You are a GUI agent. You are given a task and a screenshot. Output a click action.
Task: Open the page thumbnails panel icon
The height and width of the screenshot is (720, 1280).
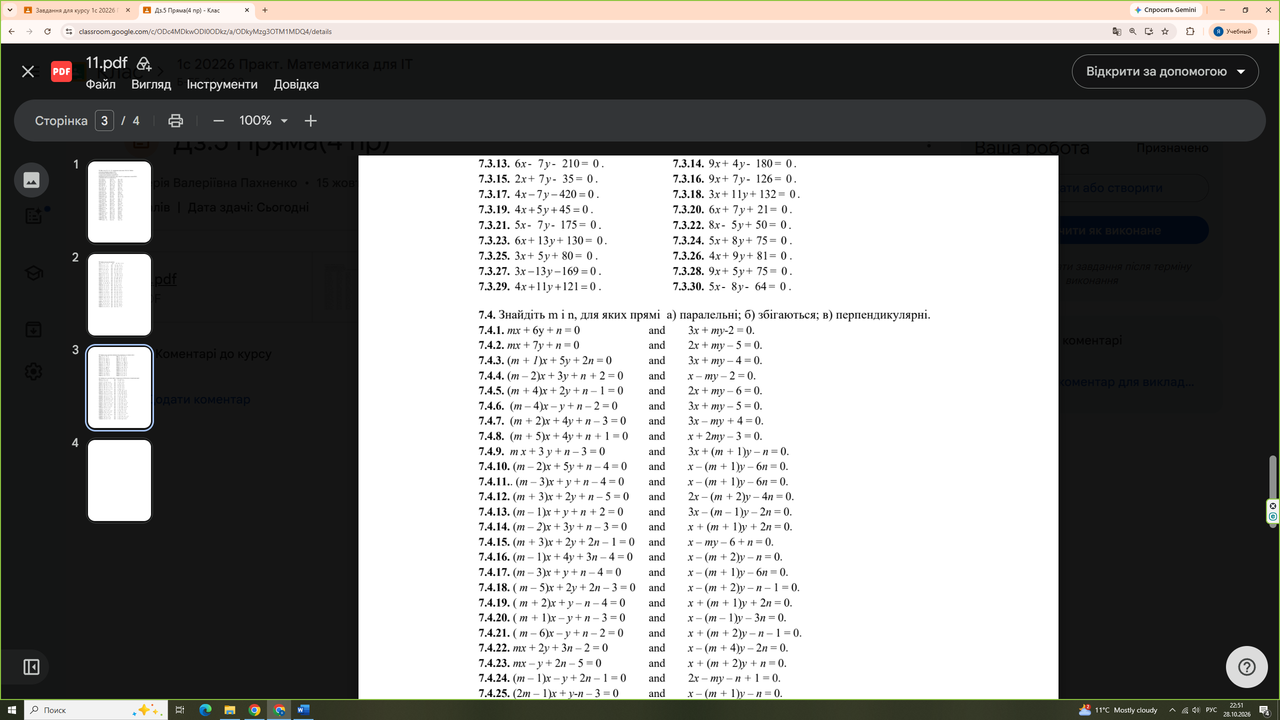pyautogui.click(x=31, y=180)
